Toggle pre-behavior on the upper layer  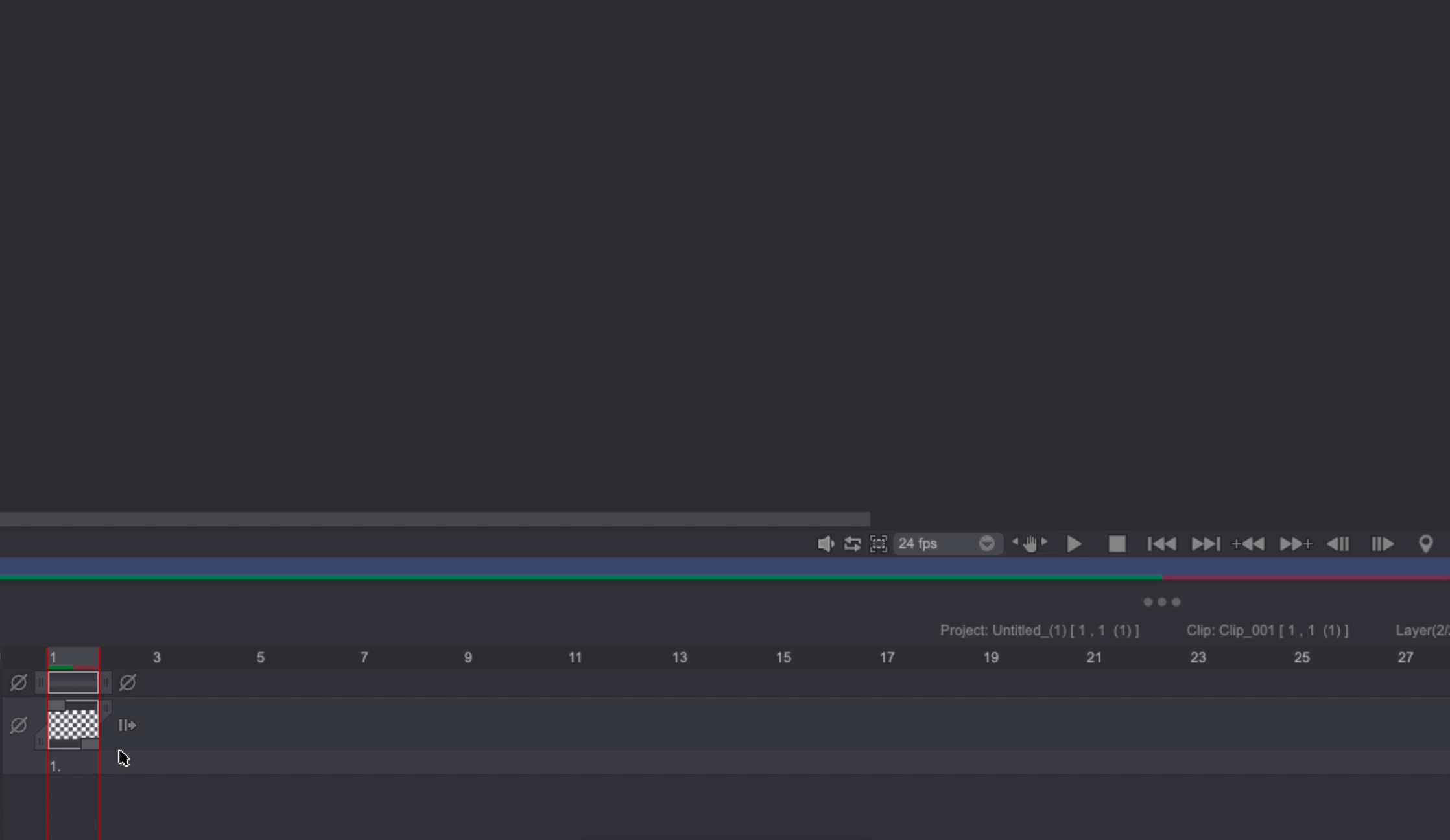19,682
